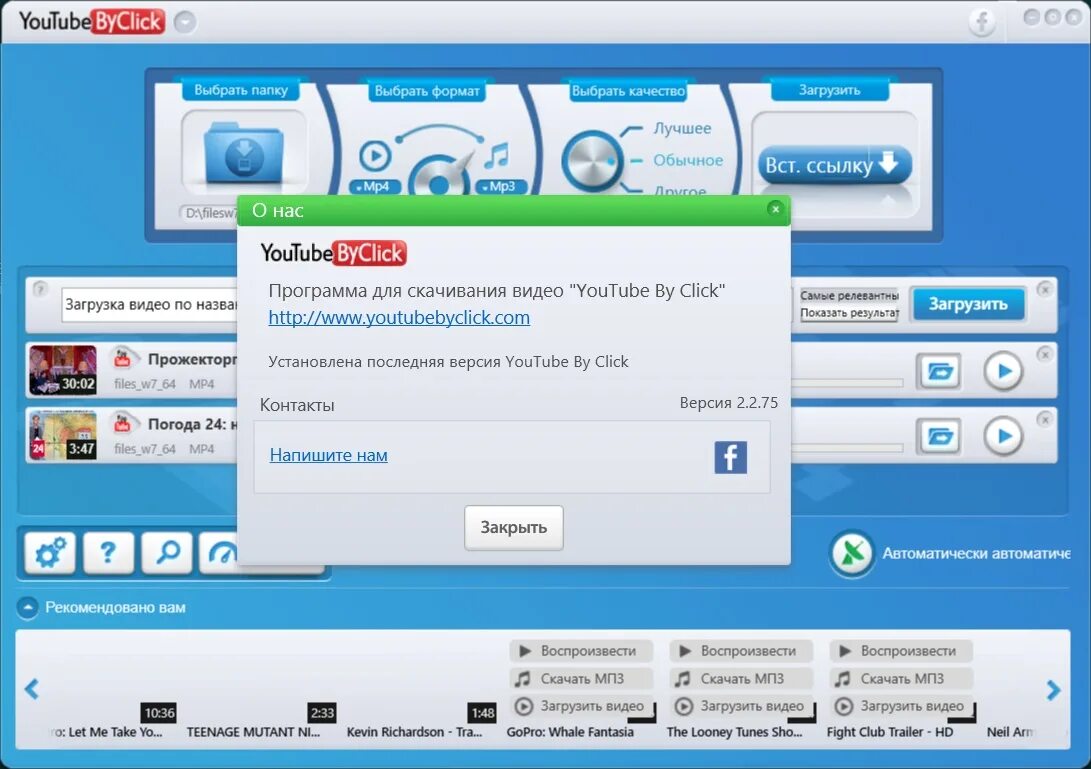The height and width of the screenshot is (769, 1091).
Task: Click the Выбрать качество header label
Action: click(628, 90)
